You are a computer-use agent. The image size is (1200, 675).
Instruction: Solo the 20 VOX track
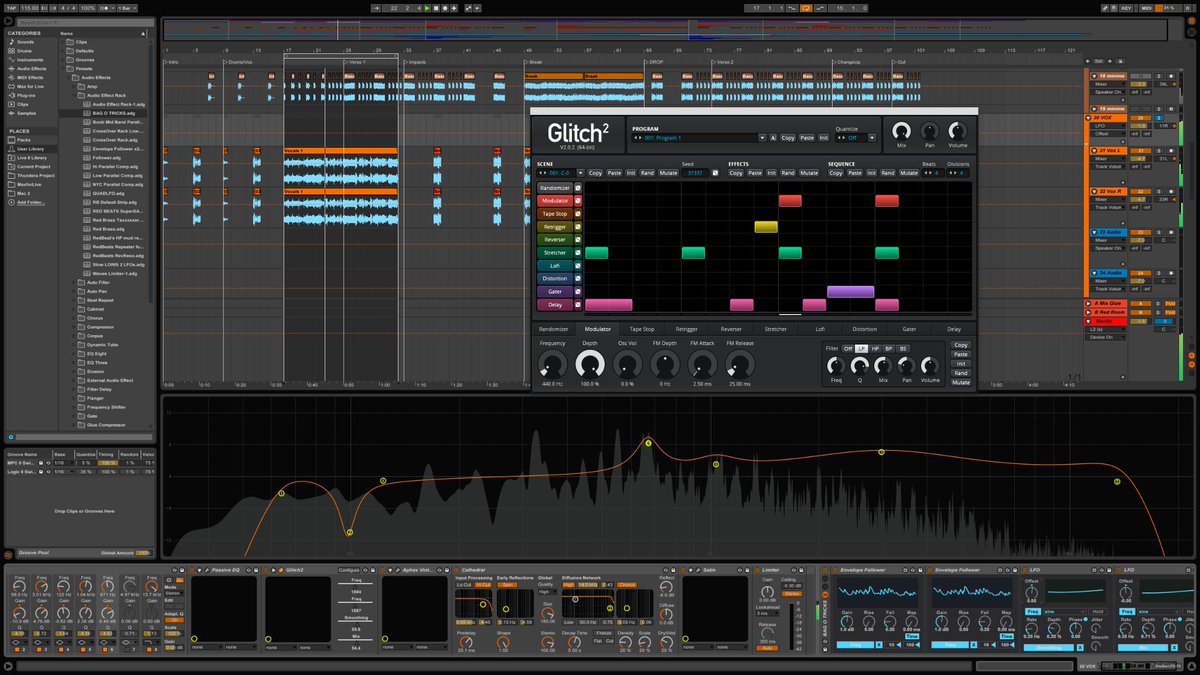point(1159,118)
